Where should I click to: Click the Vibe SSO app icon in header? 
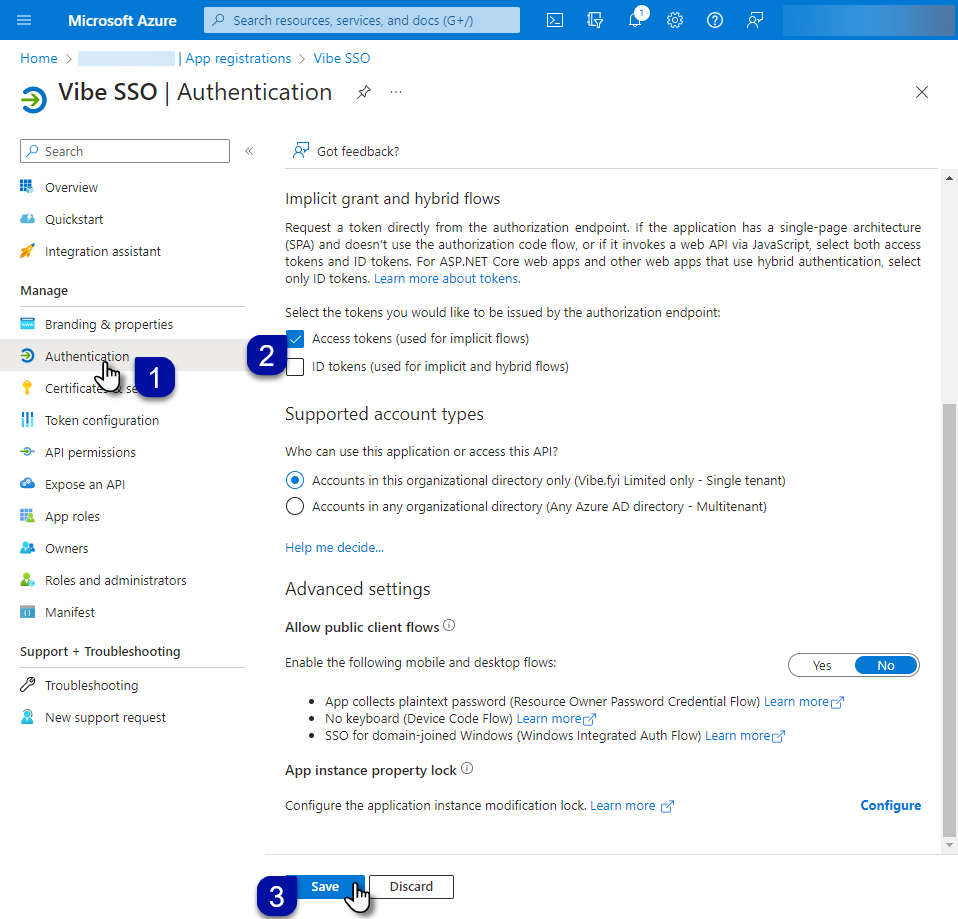pyautogui.click(x=34, y=100)
